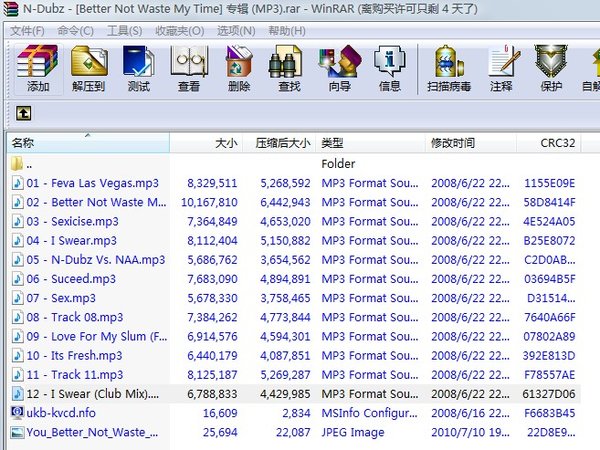Viewport: 600px width, 450px height.
Task: Click the nfo file icon of ukb-kvcd.nfo
Action: click(17, 412)
